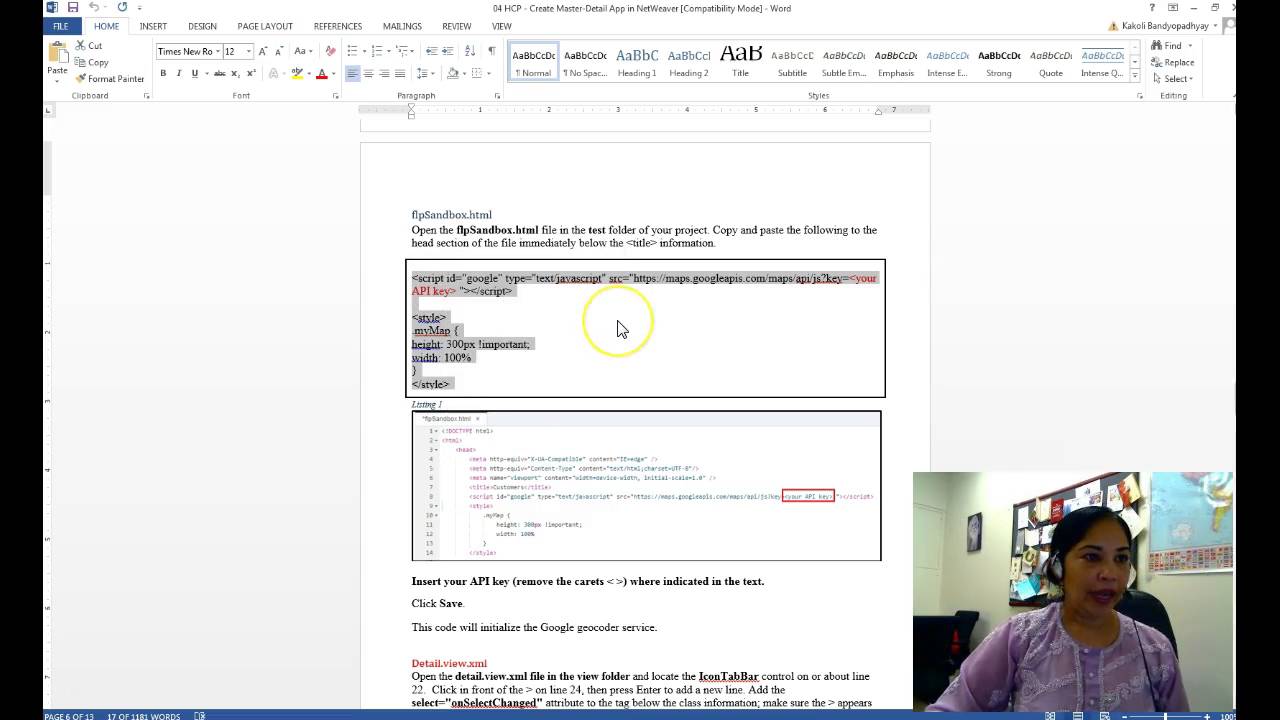1280x720 pixels.
Task: Switch to Print Layout view in status bar
Action: pos(1076,716)
